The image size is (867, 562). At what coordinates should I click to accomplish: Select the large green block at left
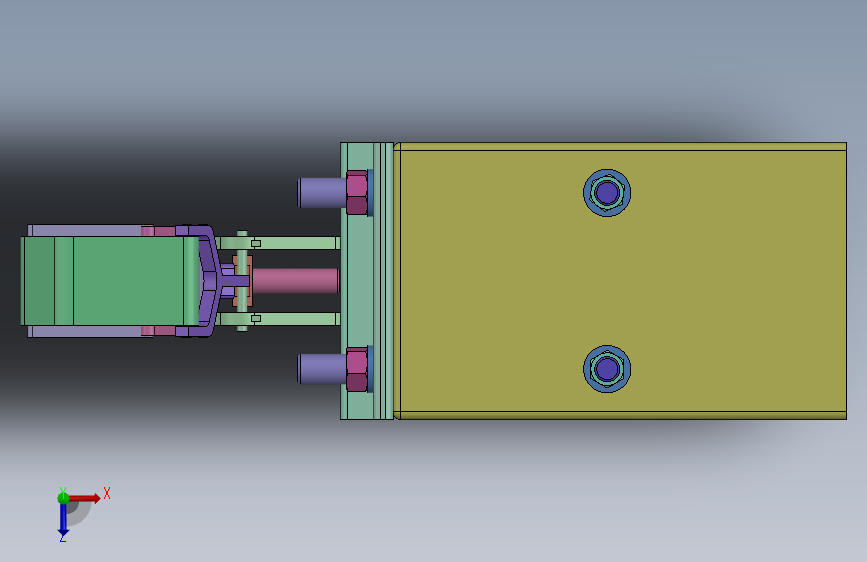[x=109, y=281]
